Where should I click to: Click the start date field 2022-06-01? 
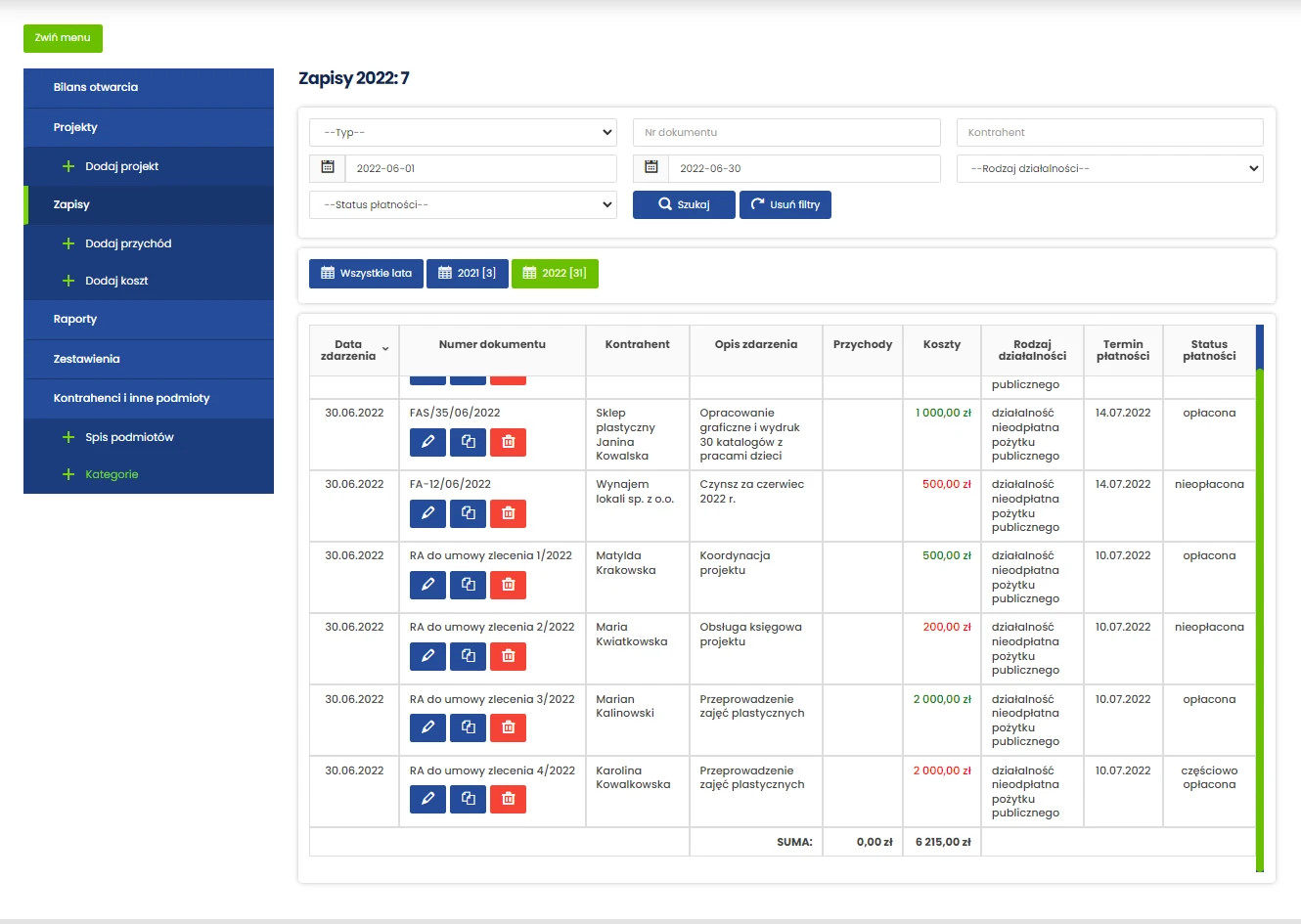[481, 168]
